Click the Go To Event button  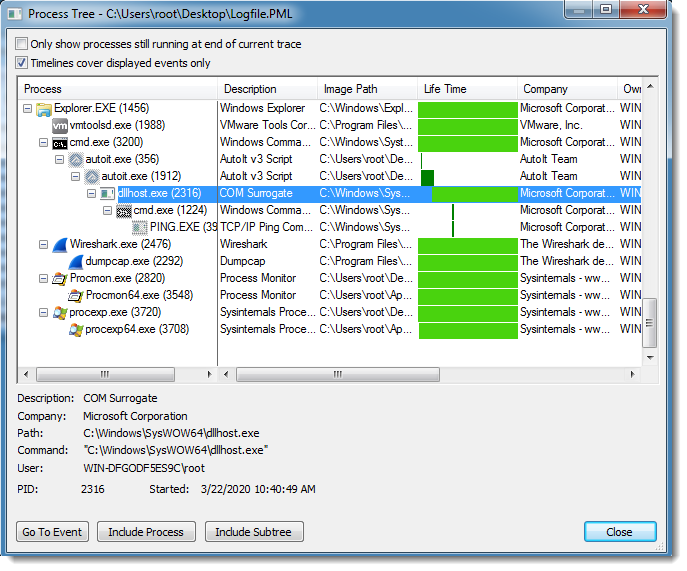pos(53,533)
